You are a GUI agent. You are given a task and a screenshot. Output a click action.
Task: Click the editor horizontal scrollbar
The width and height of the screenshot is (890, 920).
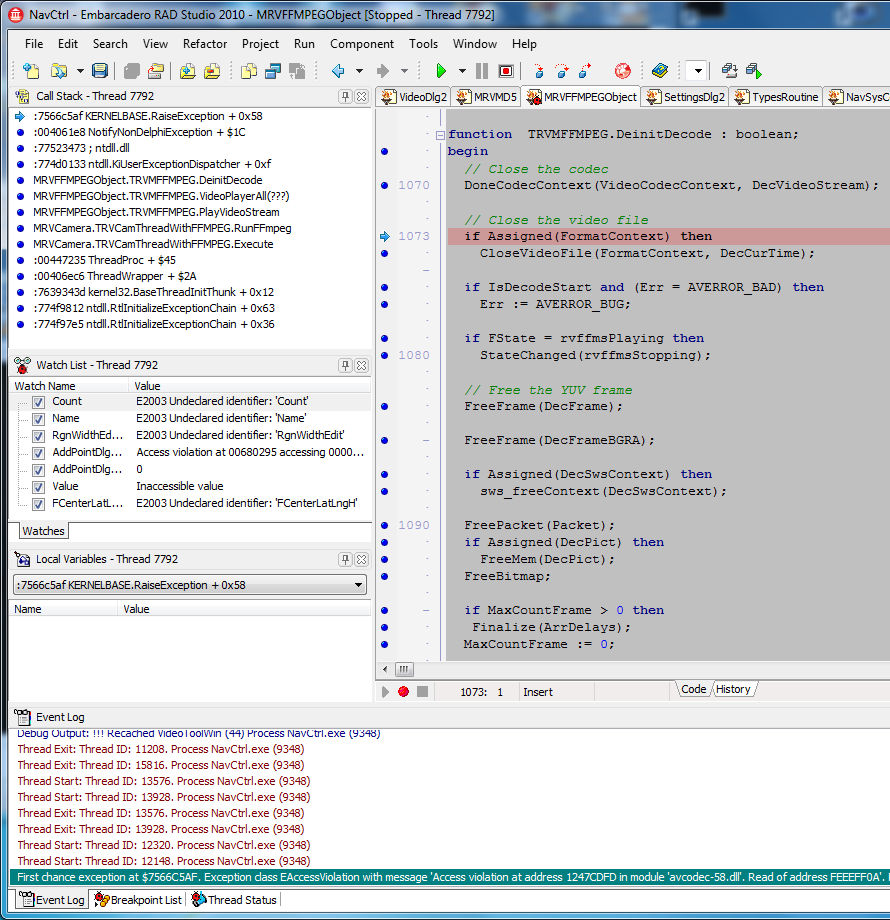[403, 669]
